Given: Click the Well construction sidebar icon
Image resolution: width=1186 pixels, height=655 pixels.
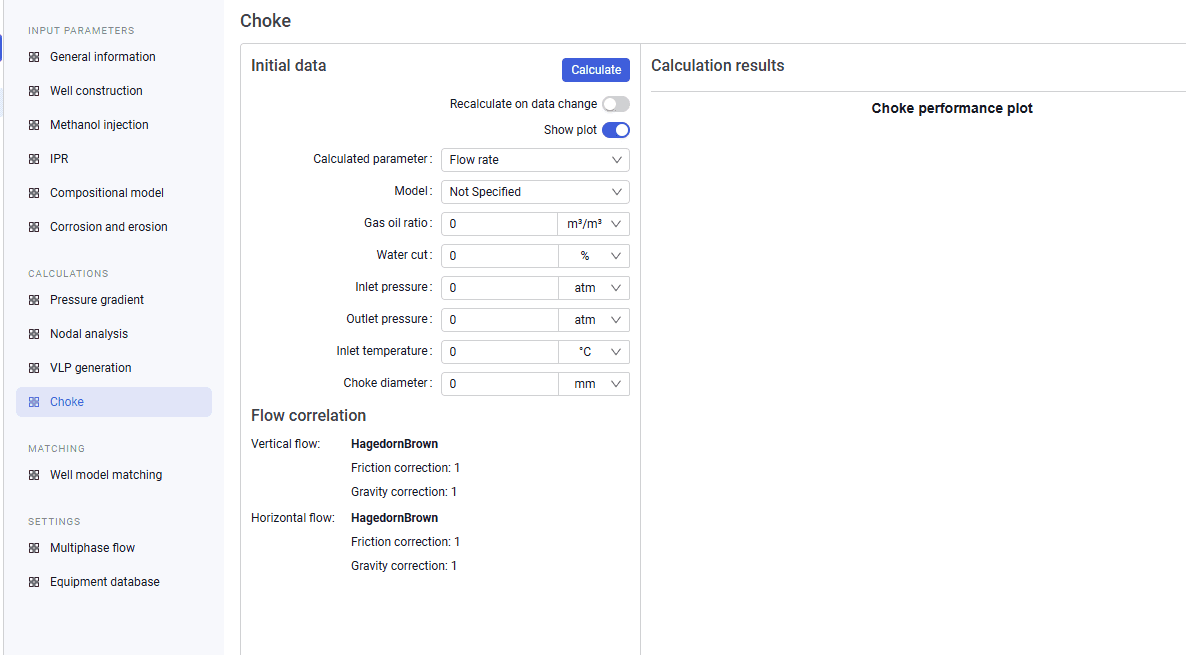Looking at the screenshot, I should [x=34, y=92].
